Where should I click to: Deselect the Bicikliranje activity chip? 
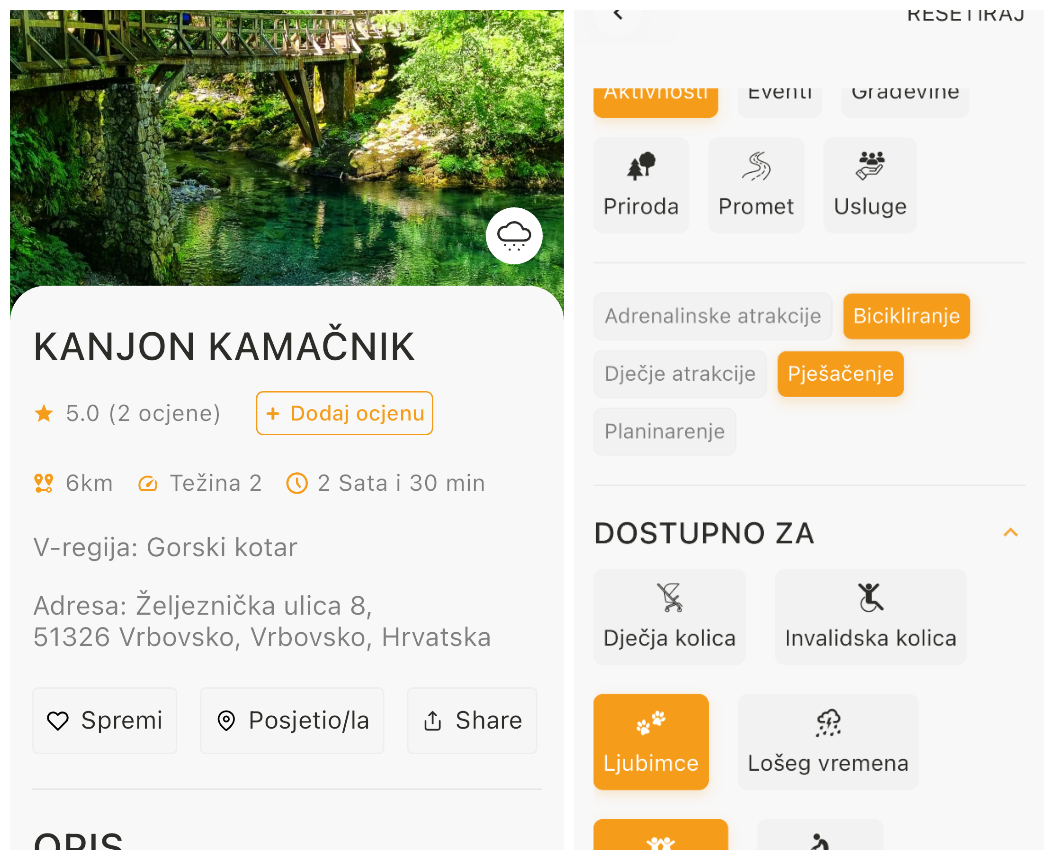[x=906, y=316]
